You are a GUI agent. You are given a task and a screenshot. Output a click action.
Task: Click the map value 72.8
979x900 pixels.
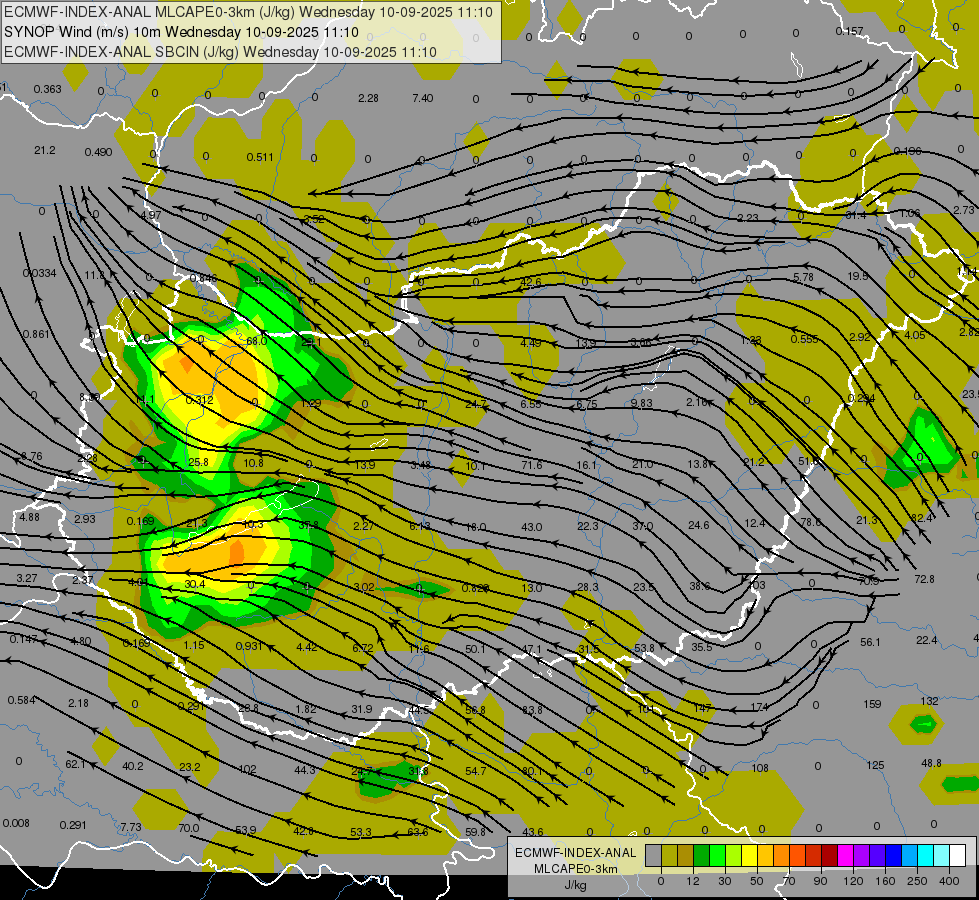(924, 580)
